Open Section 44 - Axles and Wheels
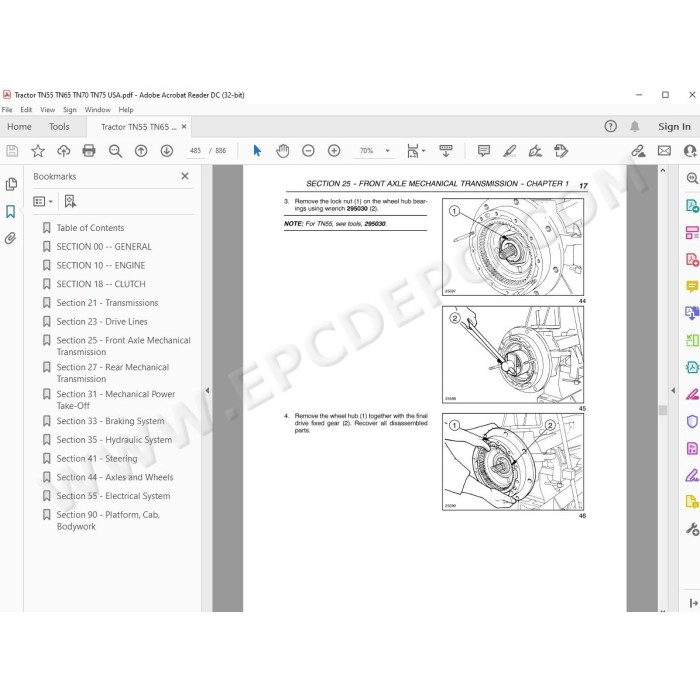This screenshot has width=700, height=700. pos(115,477)
